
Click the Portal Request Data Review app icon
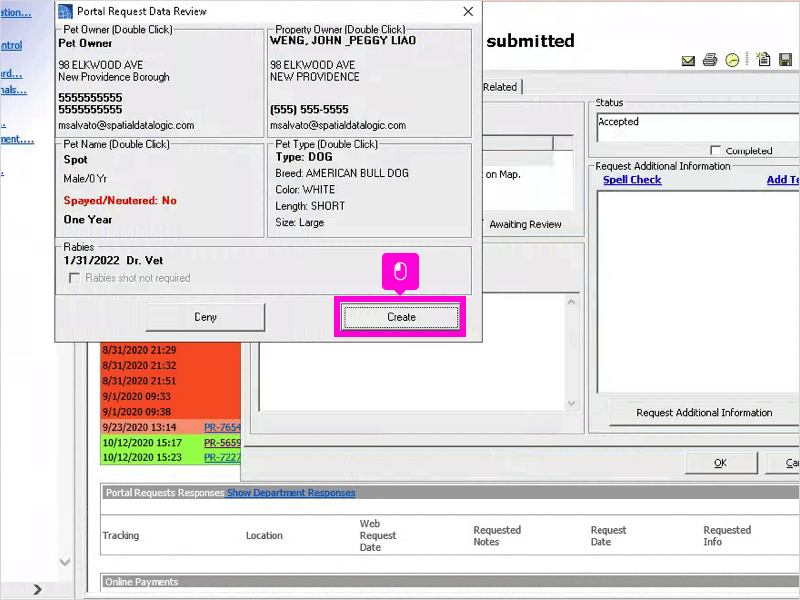click(65, 11)
